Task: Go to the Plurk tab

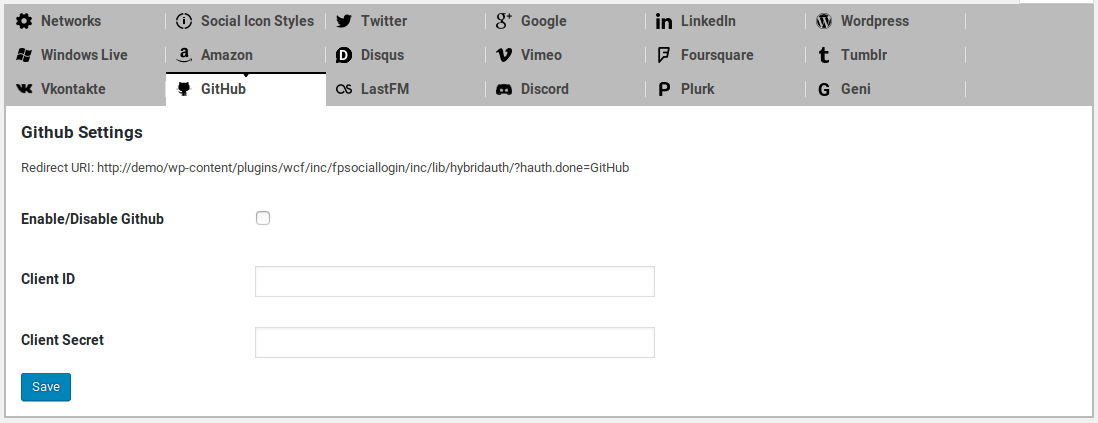Action: click(x=697, y=89)
